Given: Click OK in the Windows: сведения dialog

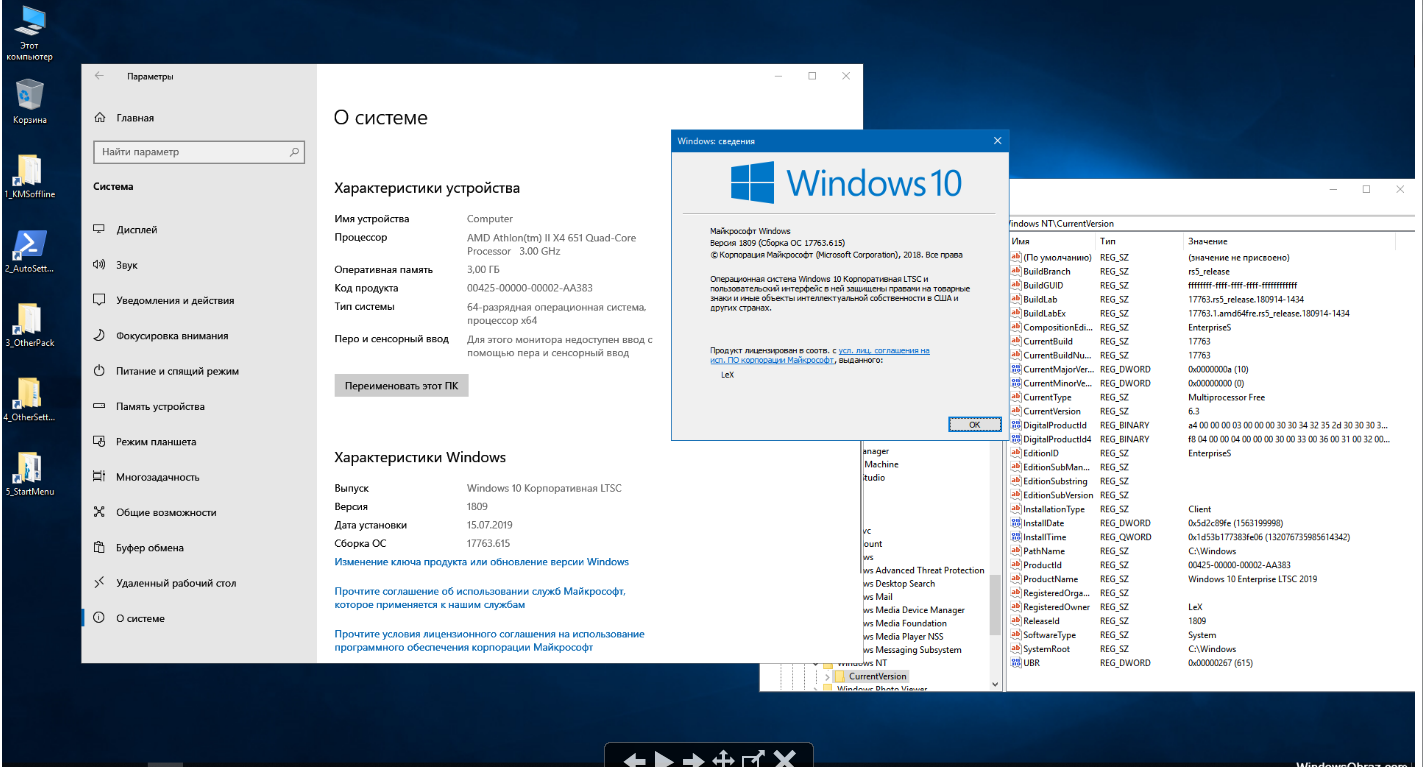Looking at the screenshot, I should tap(974, 424).
